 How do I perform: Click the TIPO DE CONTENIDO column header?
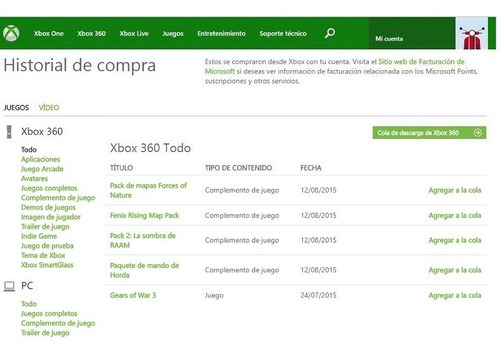tap(238, 168)
